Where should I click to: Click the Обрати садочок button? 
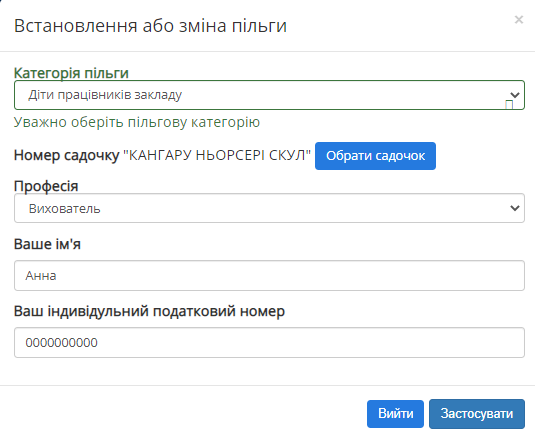click(375, 156)
